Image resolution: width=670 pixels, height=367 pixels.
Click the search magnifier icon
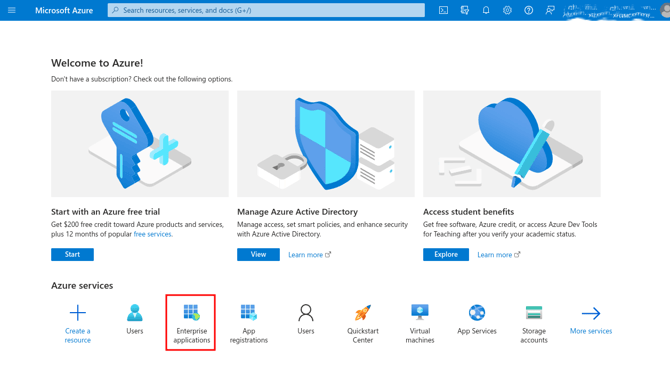(115, 10)
